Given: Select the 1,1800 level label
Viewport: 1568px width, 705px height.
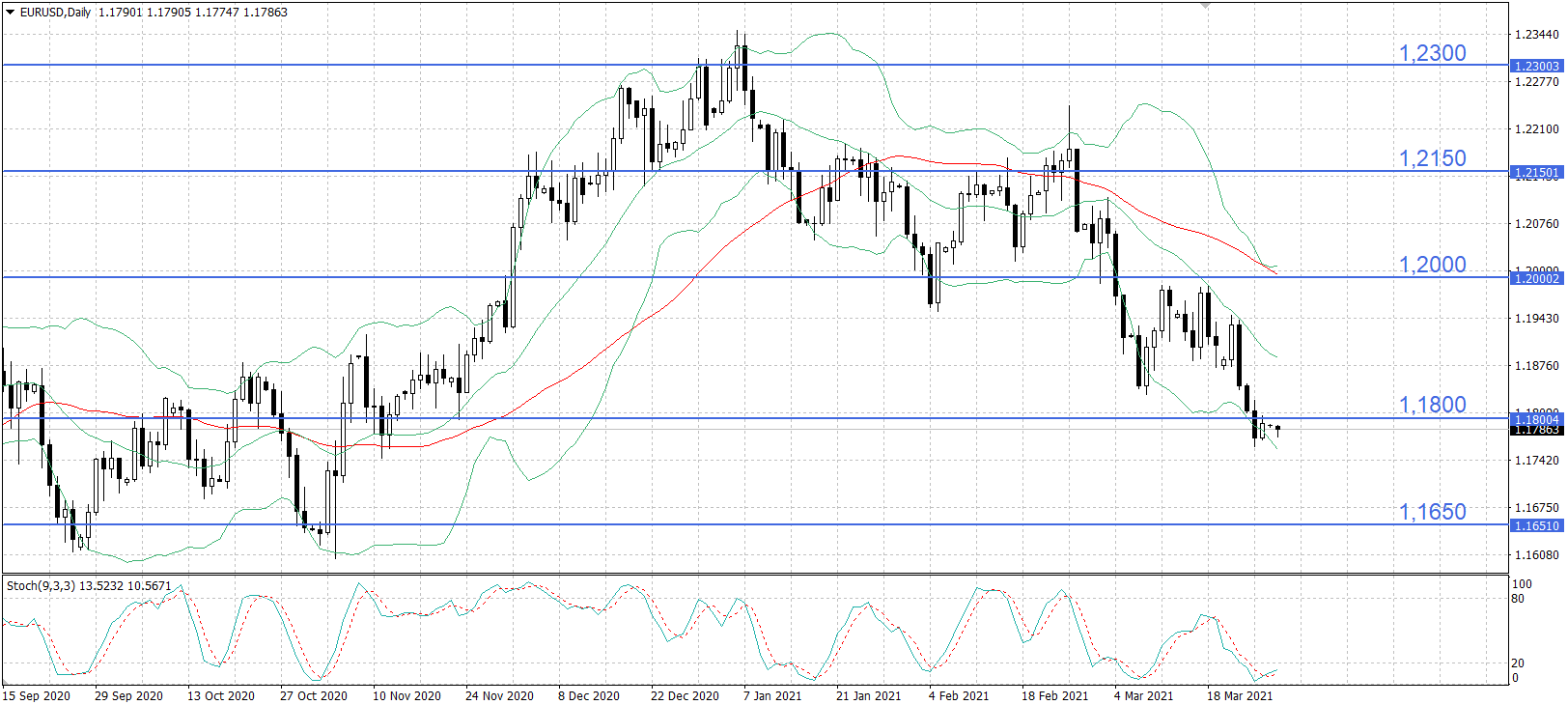Looking at the screenshot, I should click(x=1432, y=405).
